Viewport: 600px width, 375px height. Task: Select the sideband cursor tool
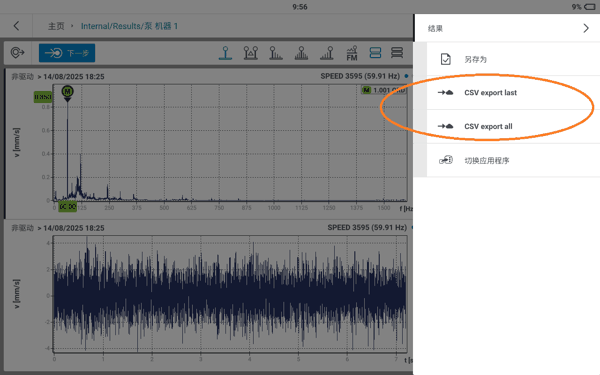[301, 53]
